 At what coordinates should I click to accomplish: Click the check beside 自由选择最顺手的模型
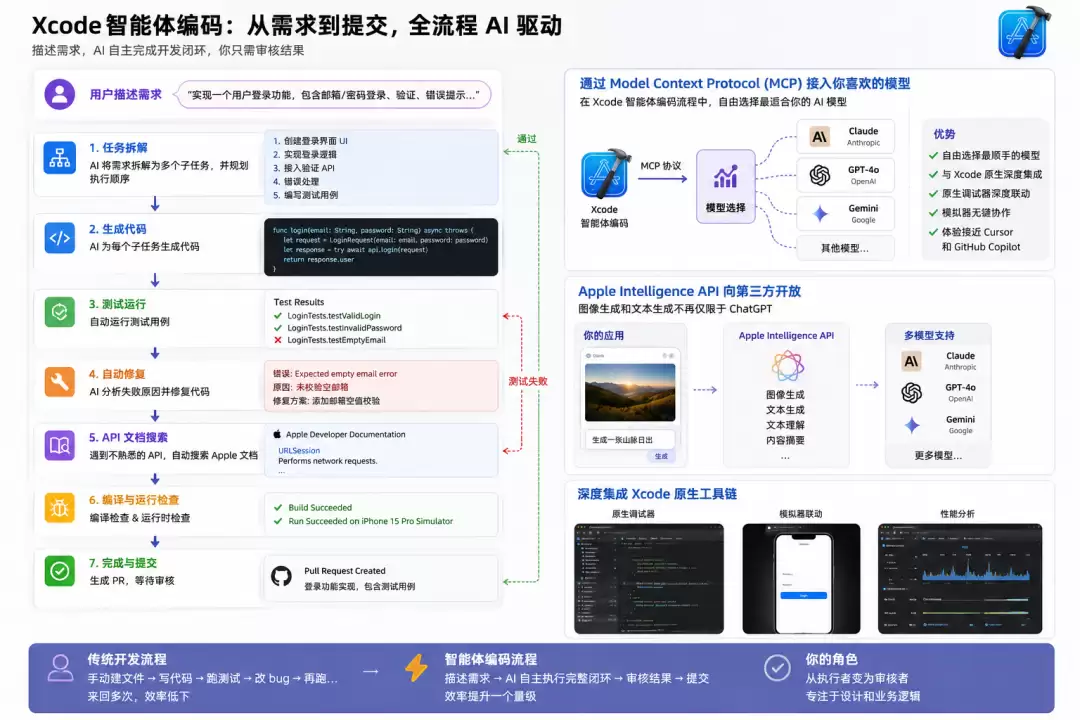pos(933,155)
